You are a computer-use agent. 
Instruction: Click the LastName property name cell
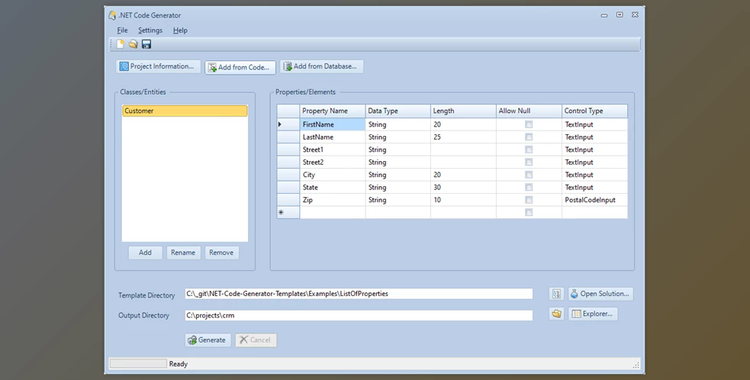click(332, 137)
